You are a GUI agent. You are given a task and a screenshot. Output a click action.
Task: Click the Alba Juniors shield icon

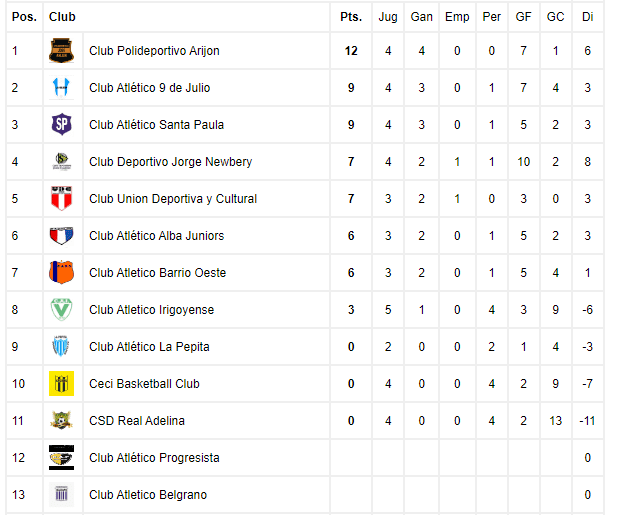click(61, 236)
